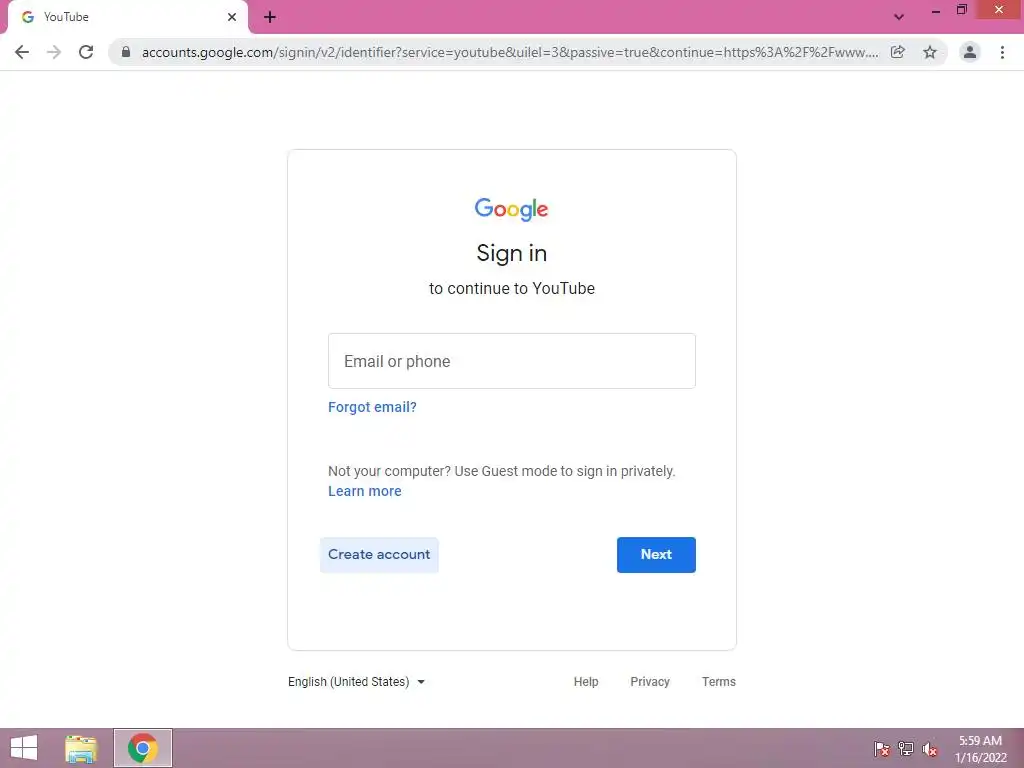
Task: Open a new tab with plus button
Action: click(270, 18)
